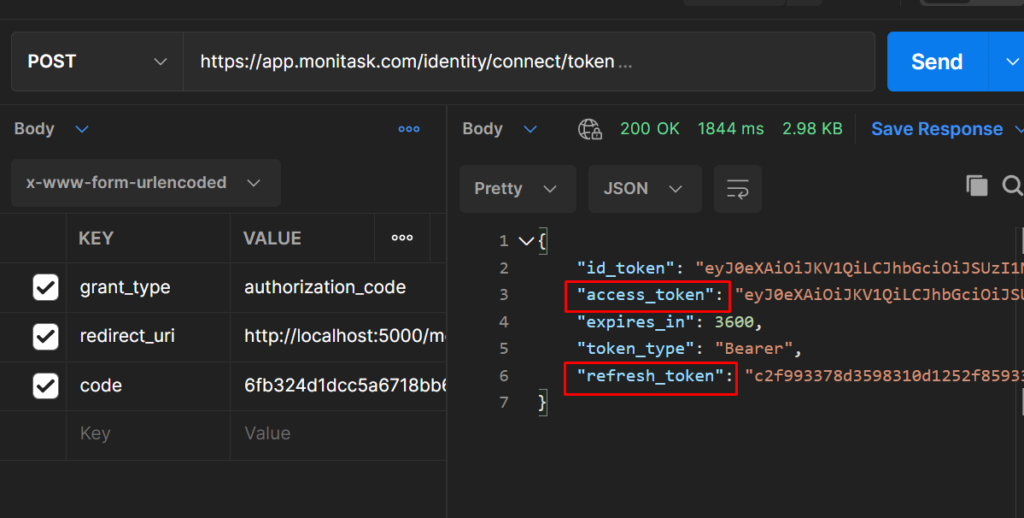The image size is (1024, 518).
Task: Open the response search magnifier icon
Action: pyautogui.click(x=1012, y=186)
